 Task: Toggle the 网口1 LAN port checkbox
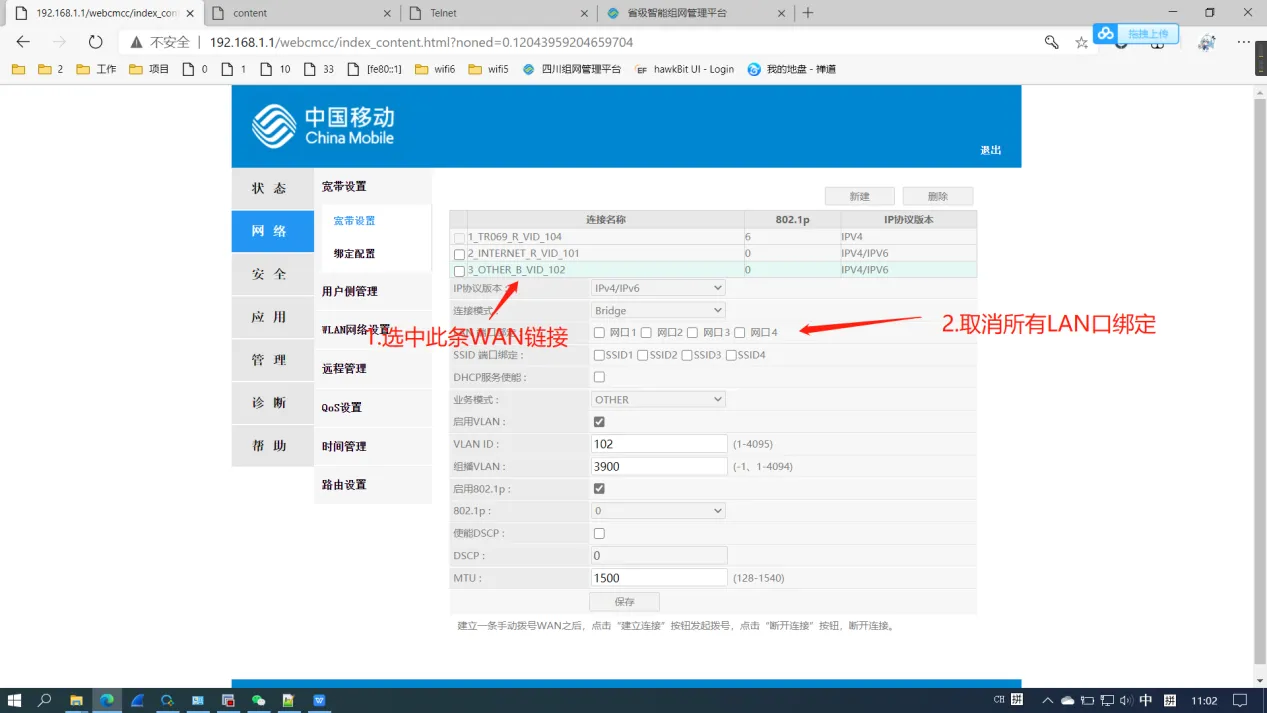(x=599, y=333)
